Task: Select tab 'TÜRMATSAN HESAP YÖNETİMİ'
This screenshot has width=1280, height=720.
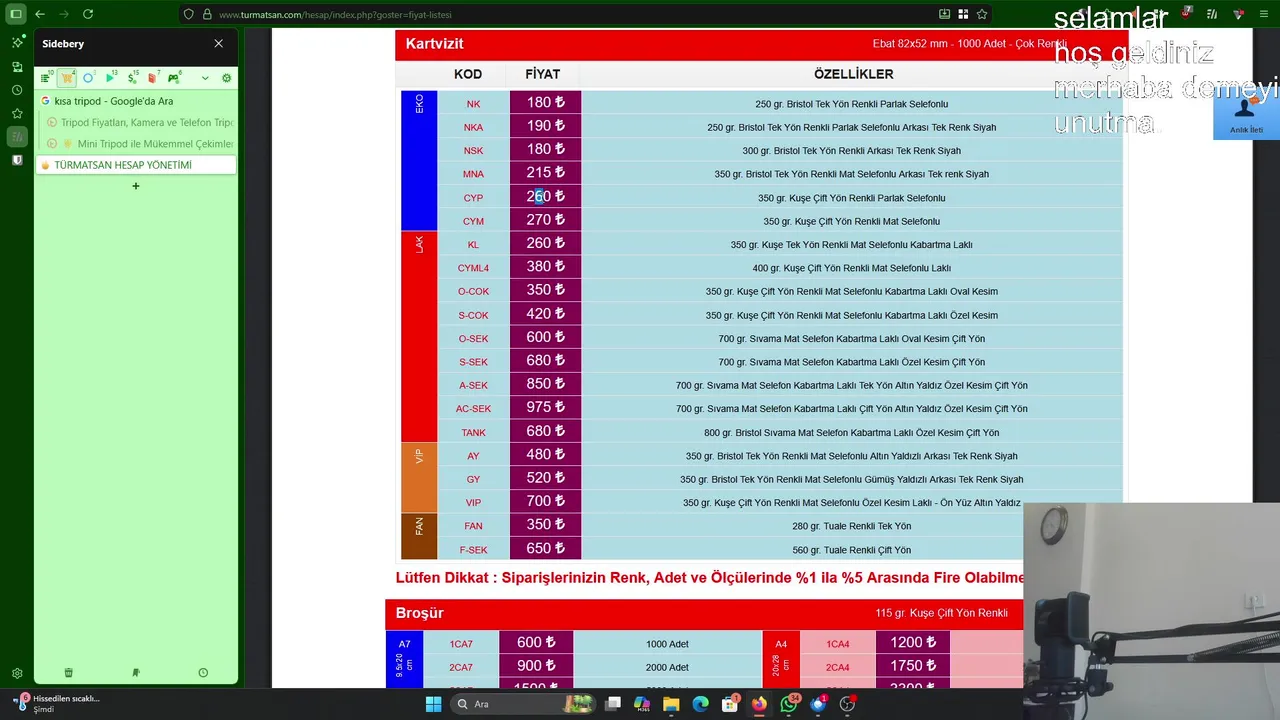Action: [x=136, y=165]
